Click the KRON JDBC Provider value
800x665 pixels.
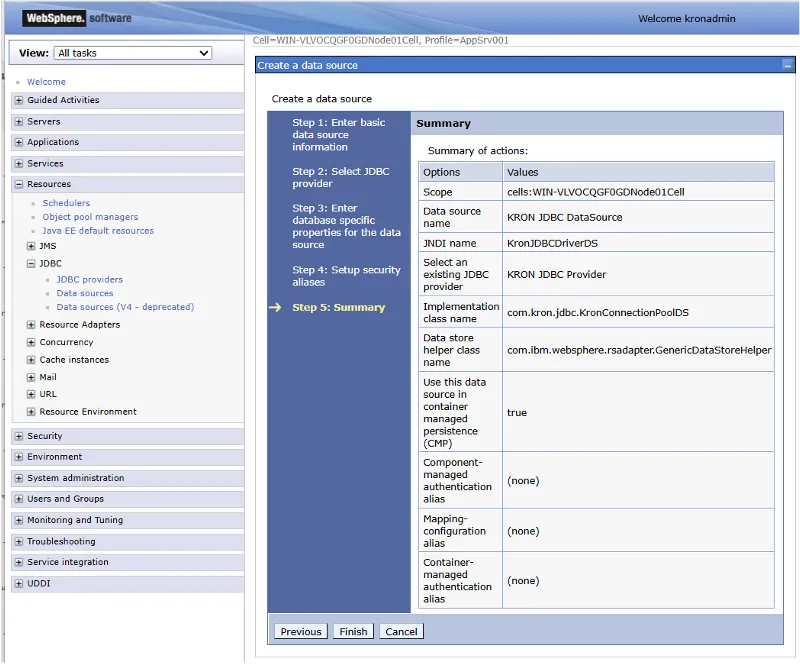click(x=557, y=275)
